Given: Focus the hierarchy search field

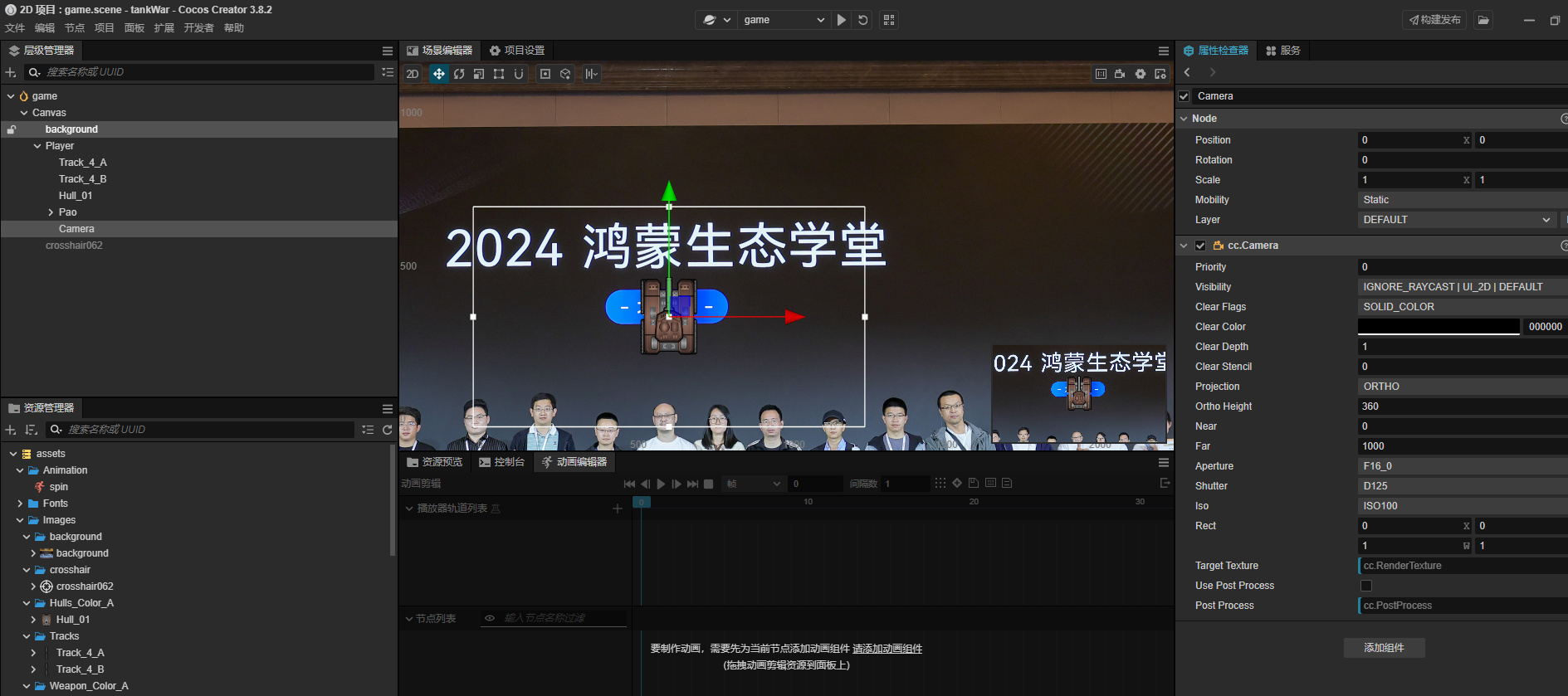Looking at the screenshot, I should (x=200, y=72).
